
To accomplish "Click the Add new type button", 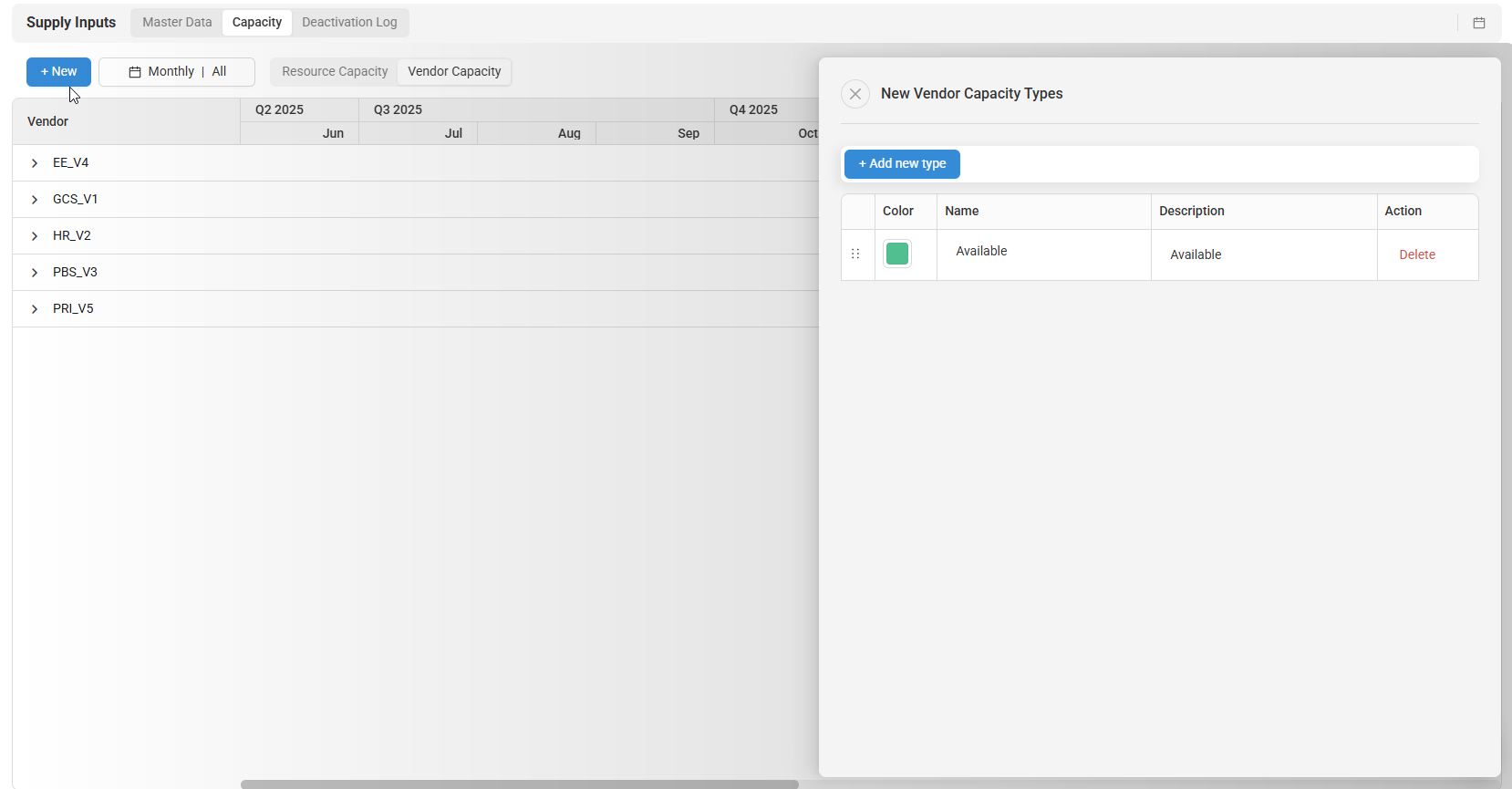I will (902, 164).
